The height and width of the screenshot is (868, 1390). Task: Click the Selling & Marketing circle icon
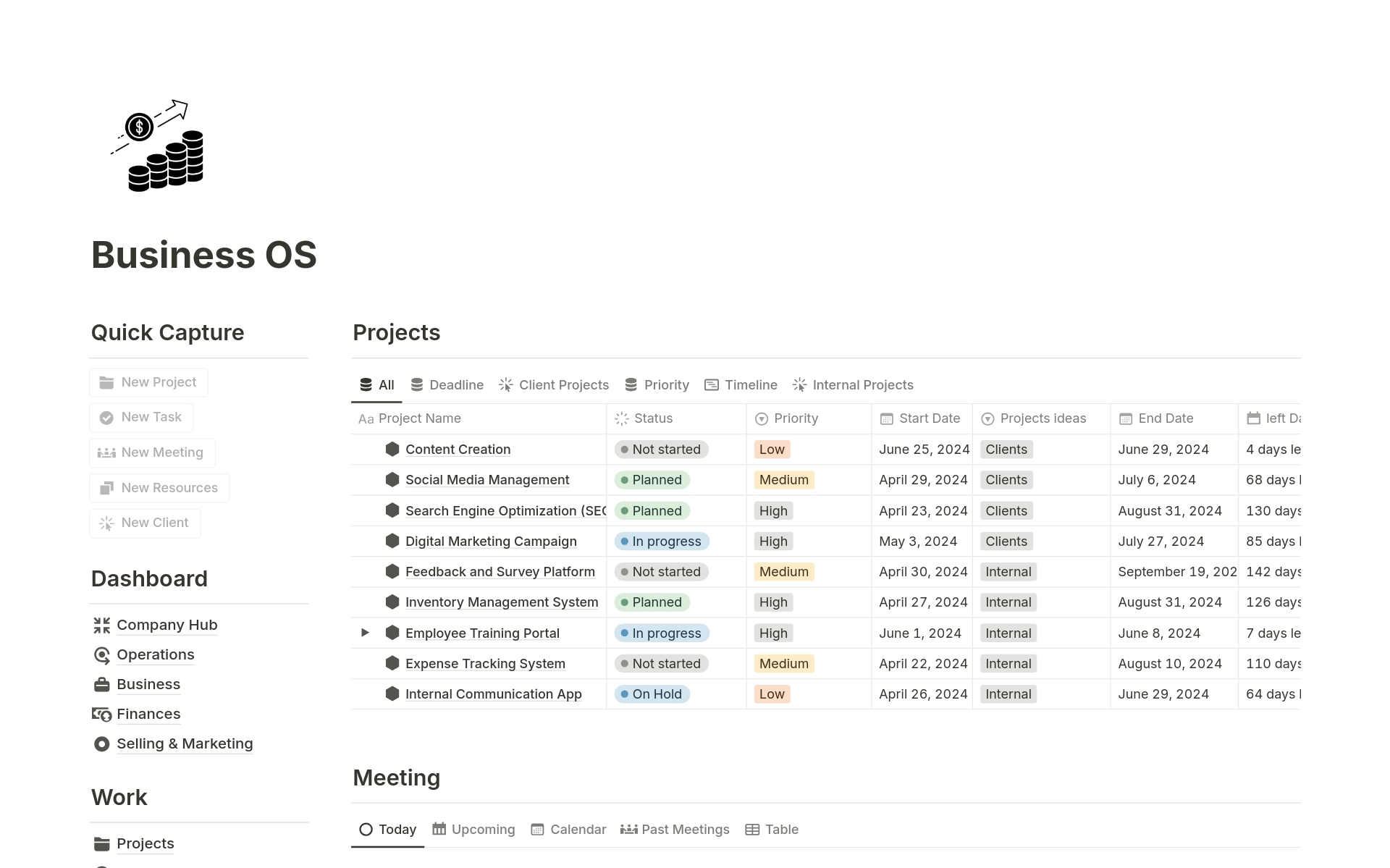click(102, 744)
